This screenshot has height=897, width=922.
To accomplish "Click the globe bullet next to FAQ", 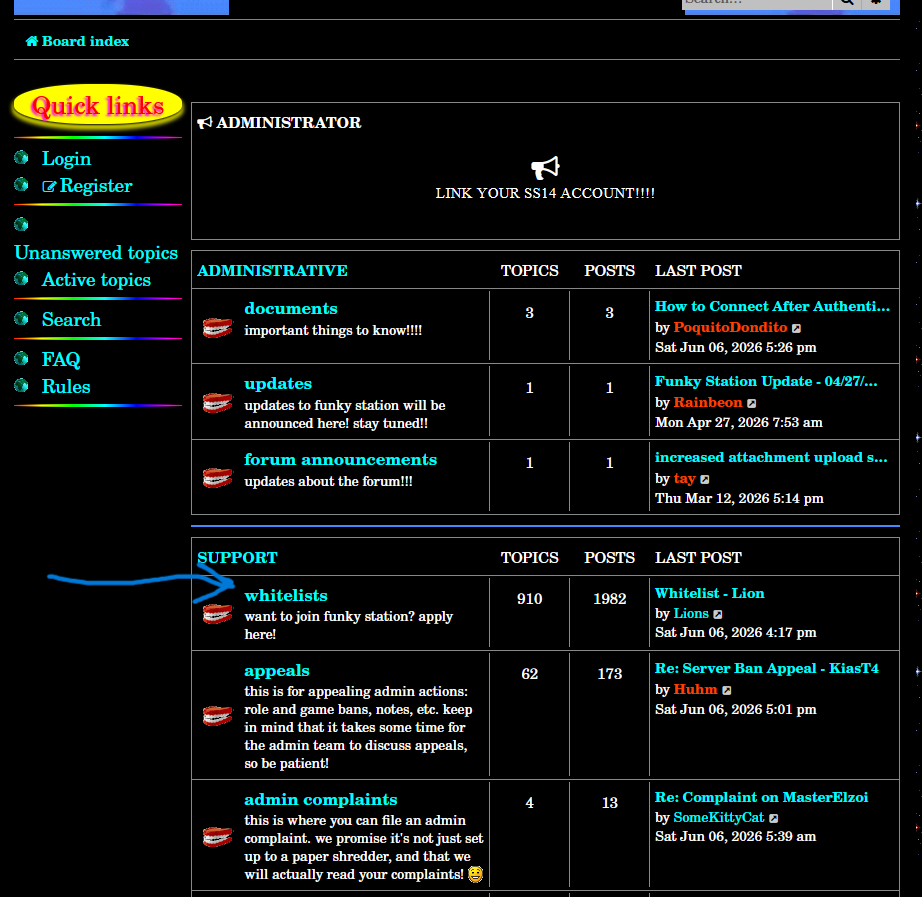I will pos(21,358).
